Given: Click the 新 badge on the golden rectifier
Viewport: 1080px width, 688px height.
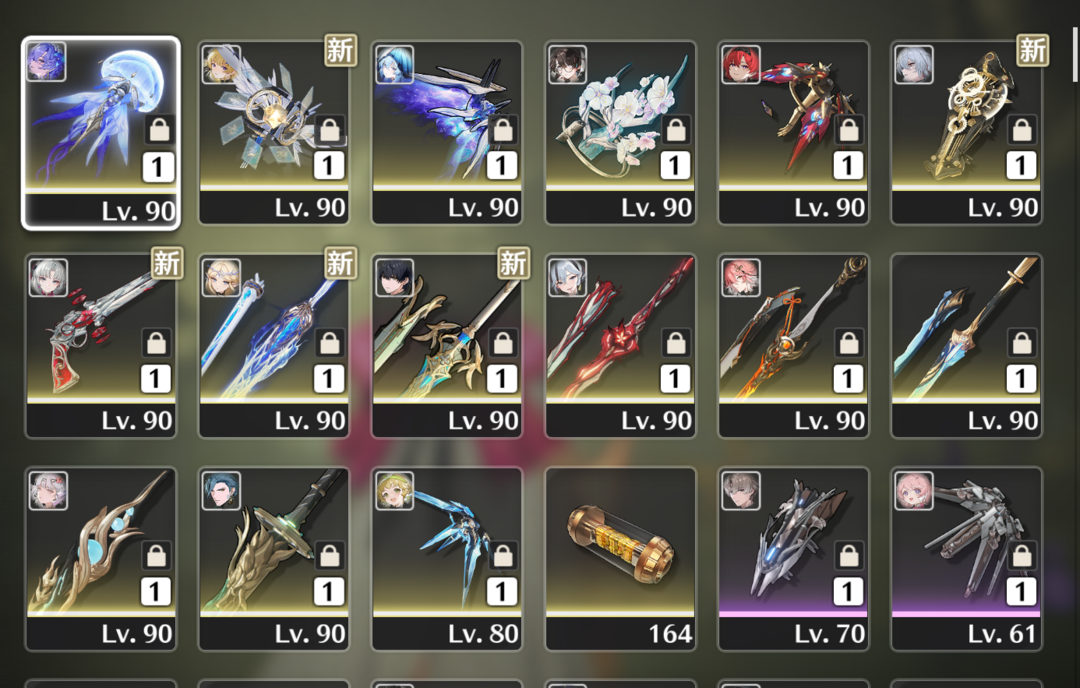Looking at the screenshot, I should (1032, 50).
